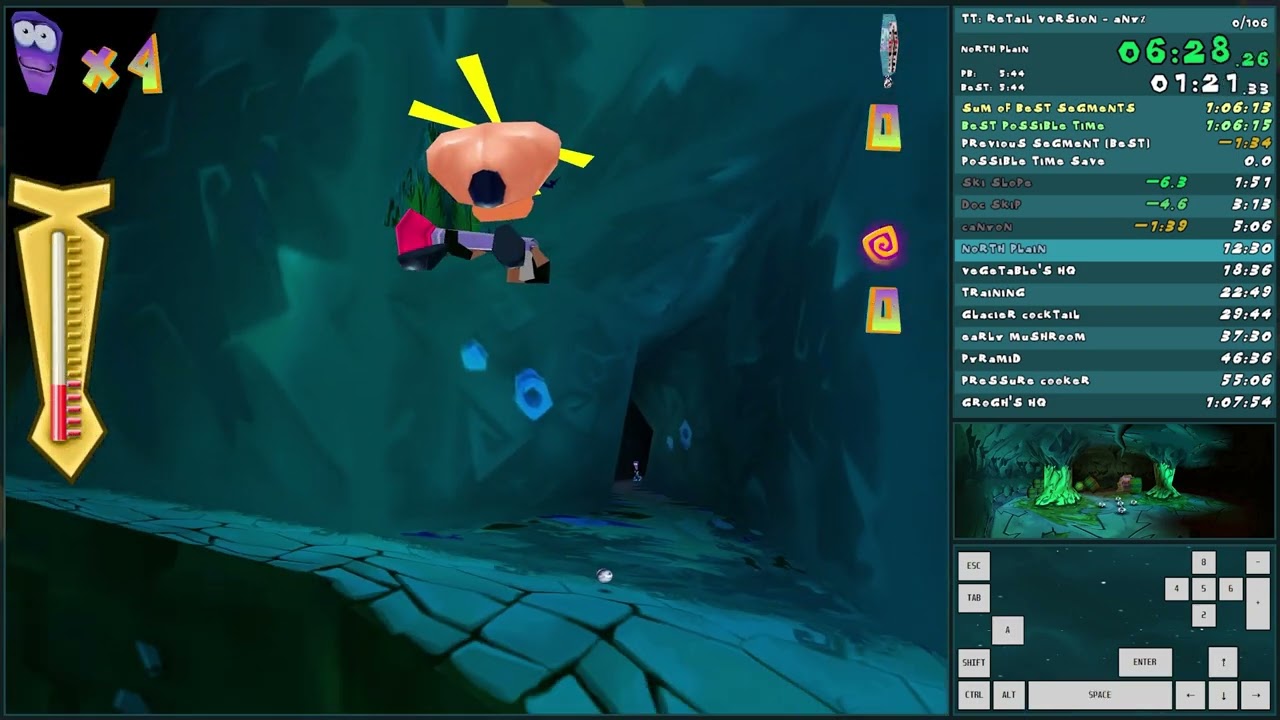Click the Possible Time Save row

[1113, 161]
